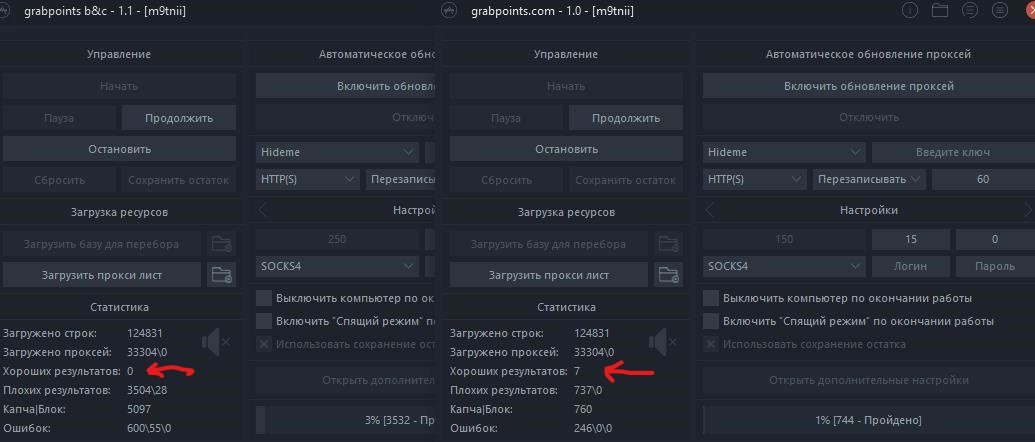Click Капча|Блок value 760 in grabpoints.com
Screen dimensions: 1035x442
[x=583, y=410]
